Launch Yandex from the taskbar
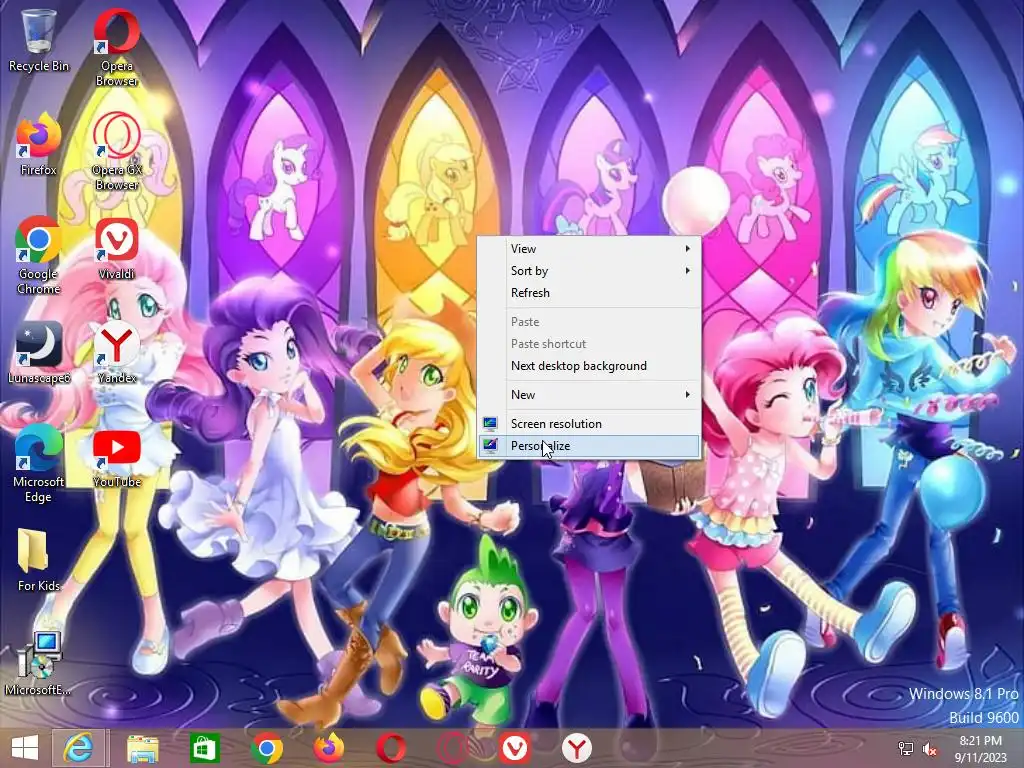Viewport: 1024px width, 768px height. pos(577,748)
